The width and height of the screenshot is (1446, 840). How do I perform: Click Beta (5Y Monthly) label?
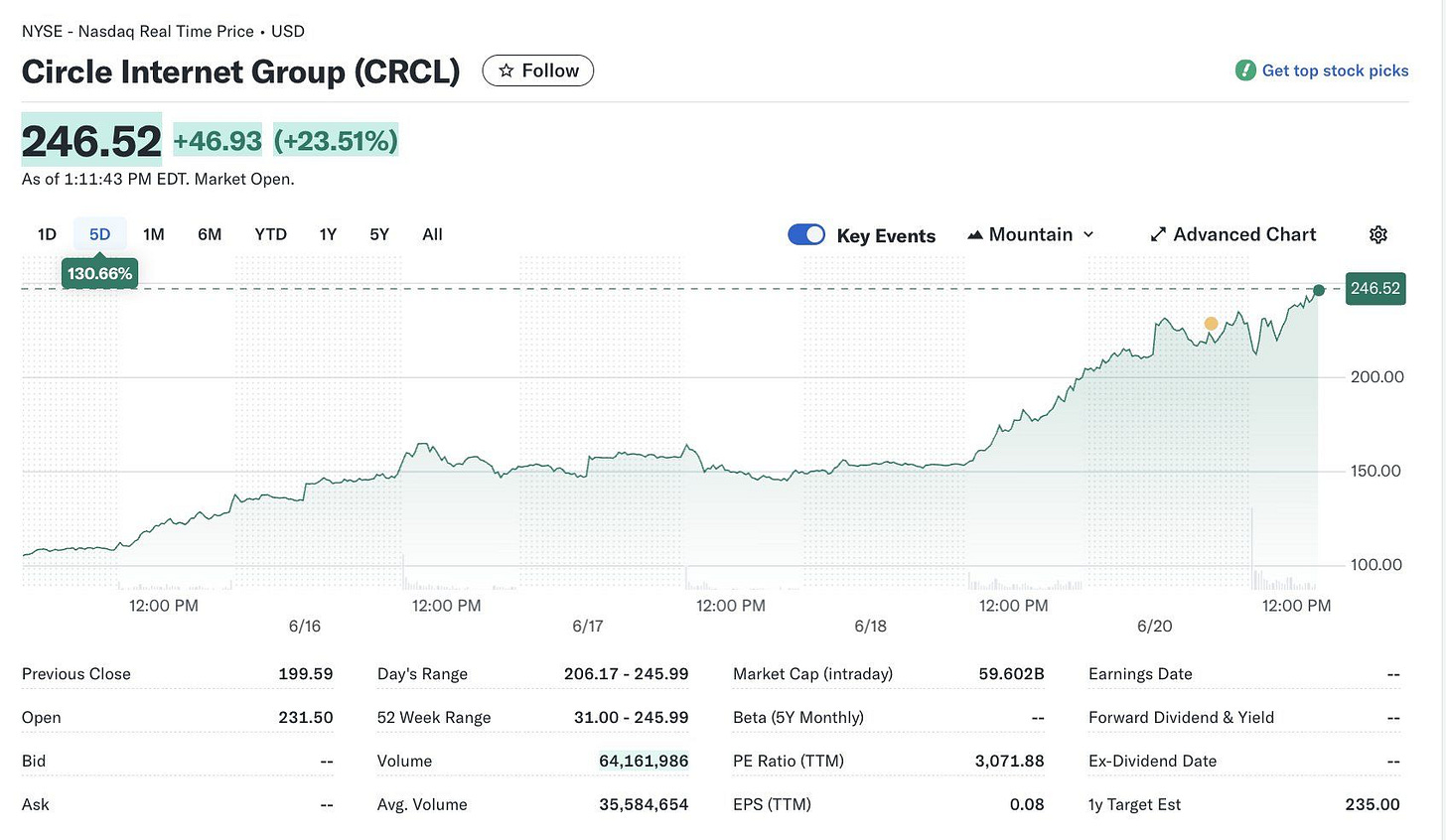pos(798,718)
